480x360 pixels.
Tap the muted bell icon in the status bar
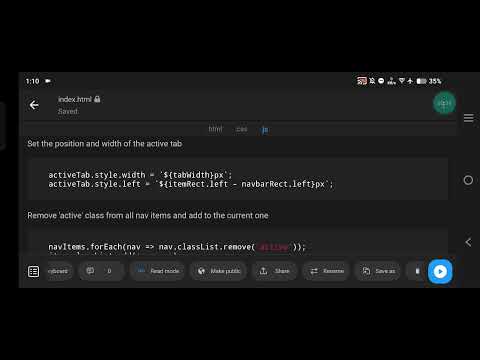[372, 81]
